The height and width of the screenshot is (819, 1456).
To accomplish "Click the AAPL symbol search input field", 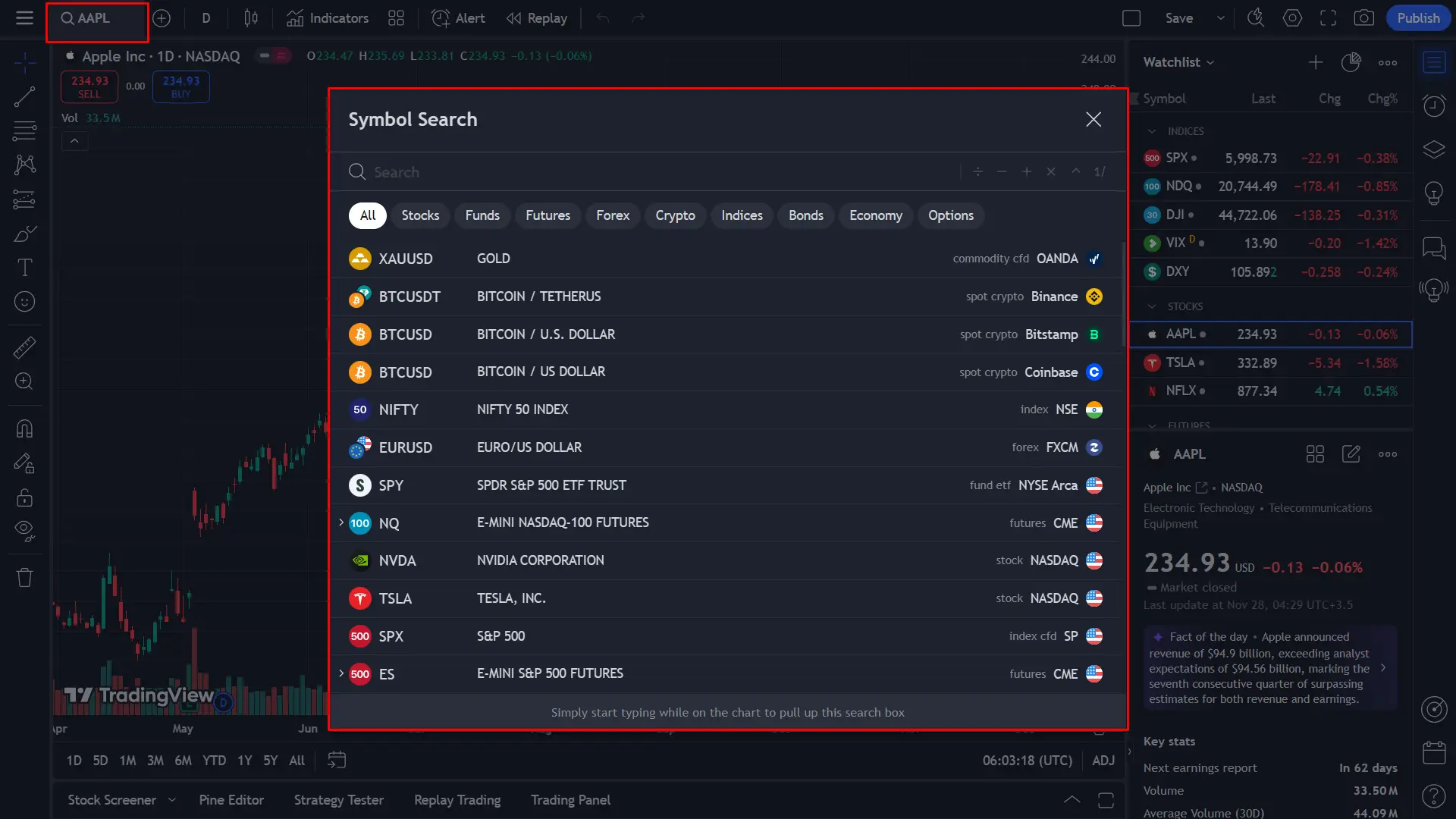I will [x=96, y=18].
